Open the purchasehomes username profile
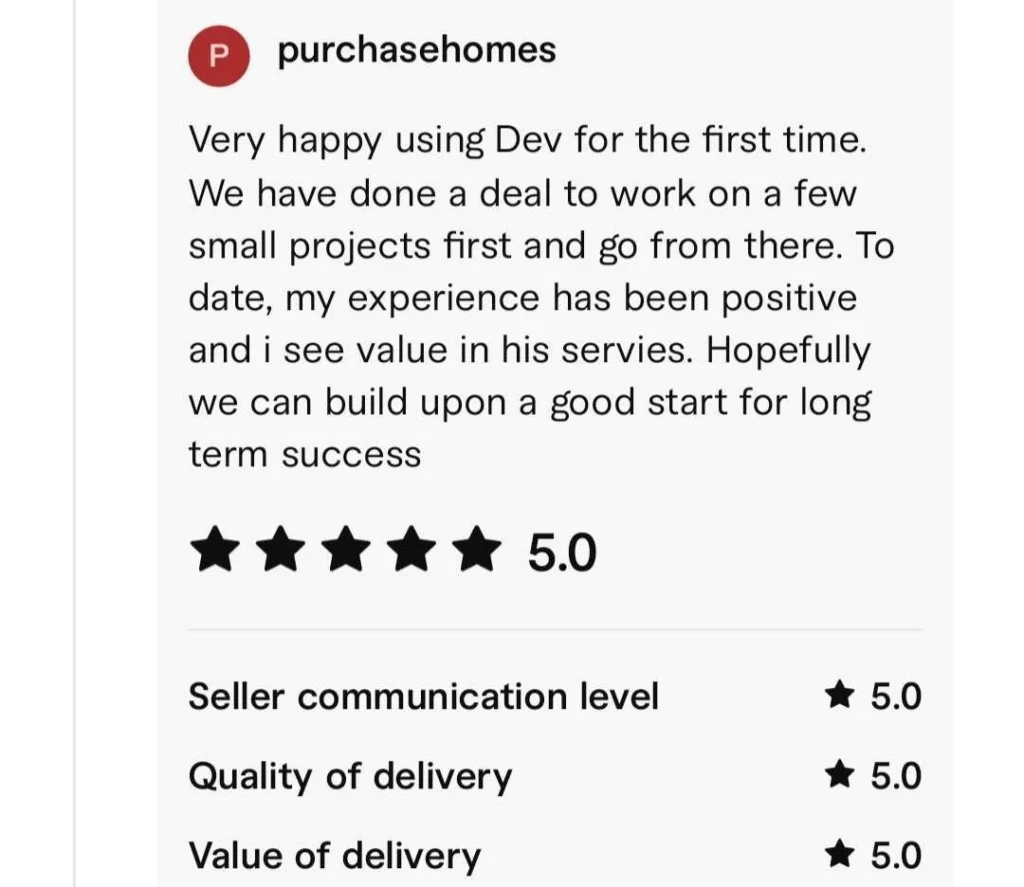The width and height of the screenshot is (1024, 887). click(x=416, y=50)
